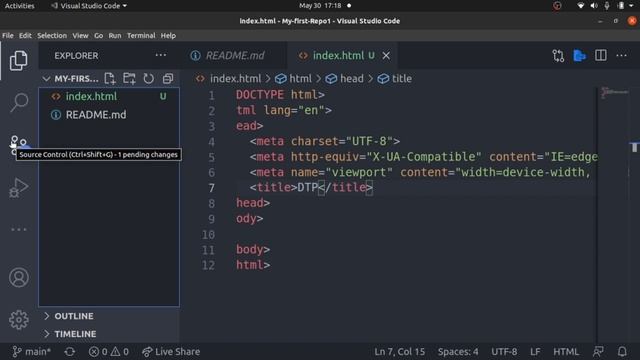Split the editor to the right
Screen dimensions: 640x360
click(x=601, y=56)
